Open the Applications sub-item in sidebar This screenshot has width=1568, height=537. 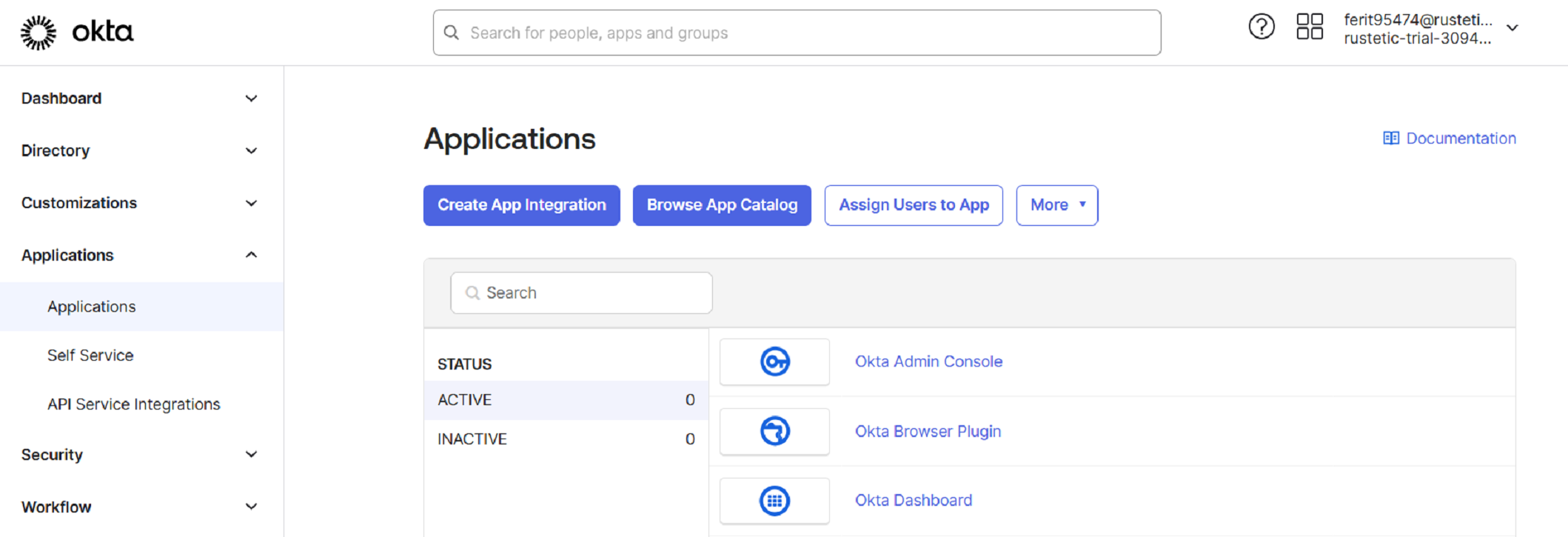point(141,307)
